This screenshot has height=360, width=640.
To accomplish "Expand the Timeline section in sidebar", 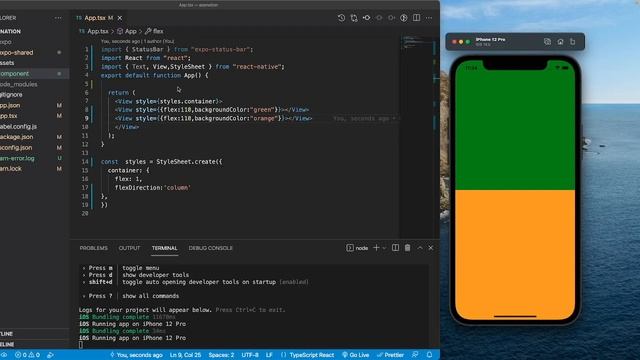I will tap(33, 344).
